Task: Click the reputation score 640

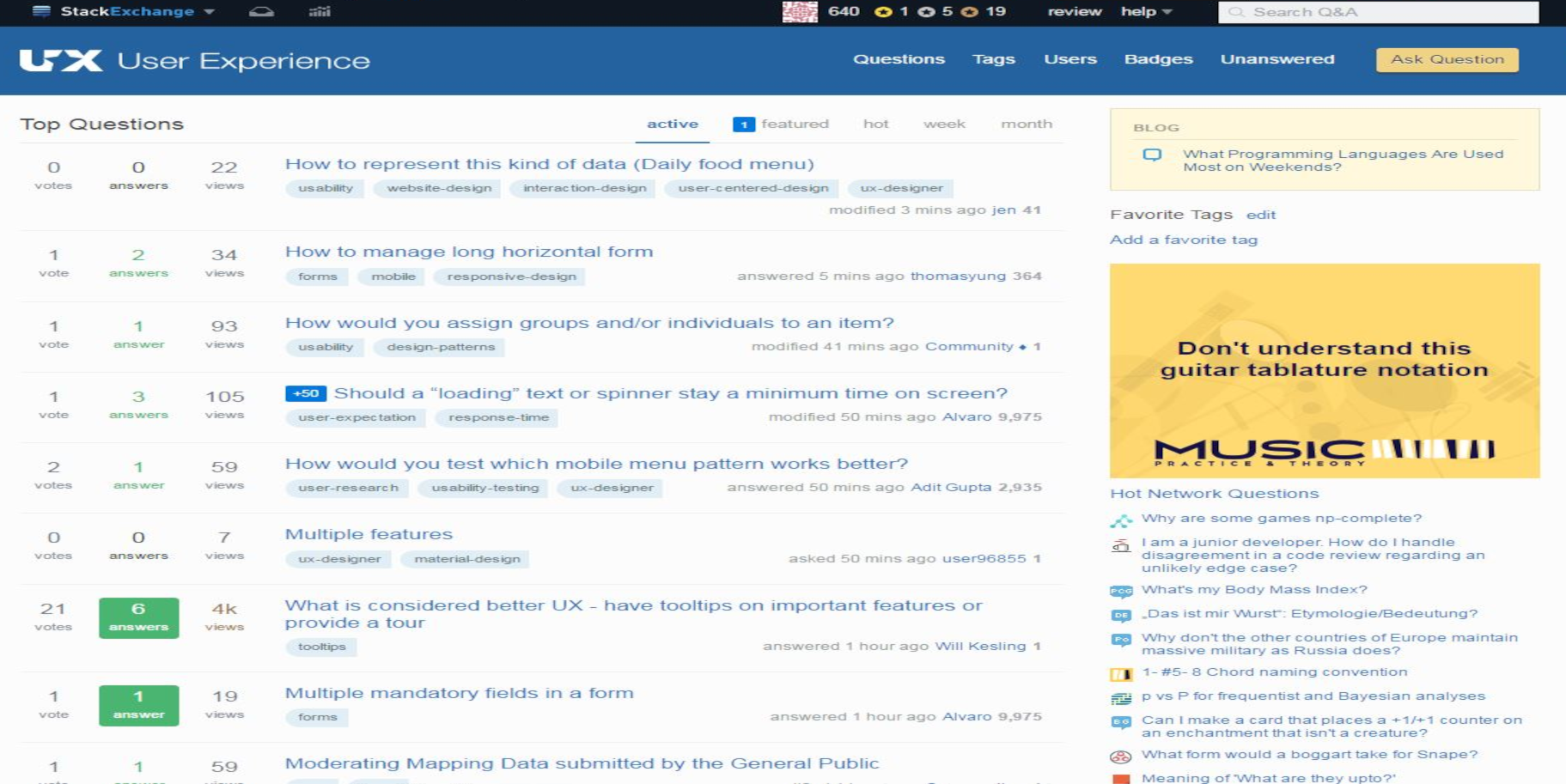Action: click(x=844, y=11)
